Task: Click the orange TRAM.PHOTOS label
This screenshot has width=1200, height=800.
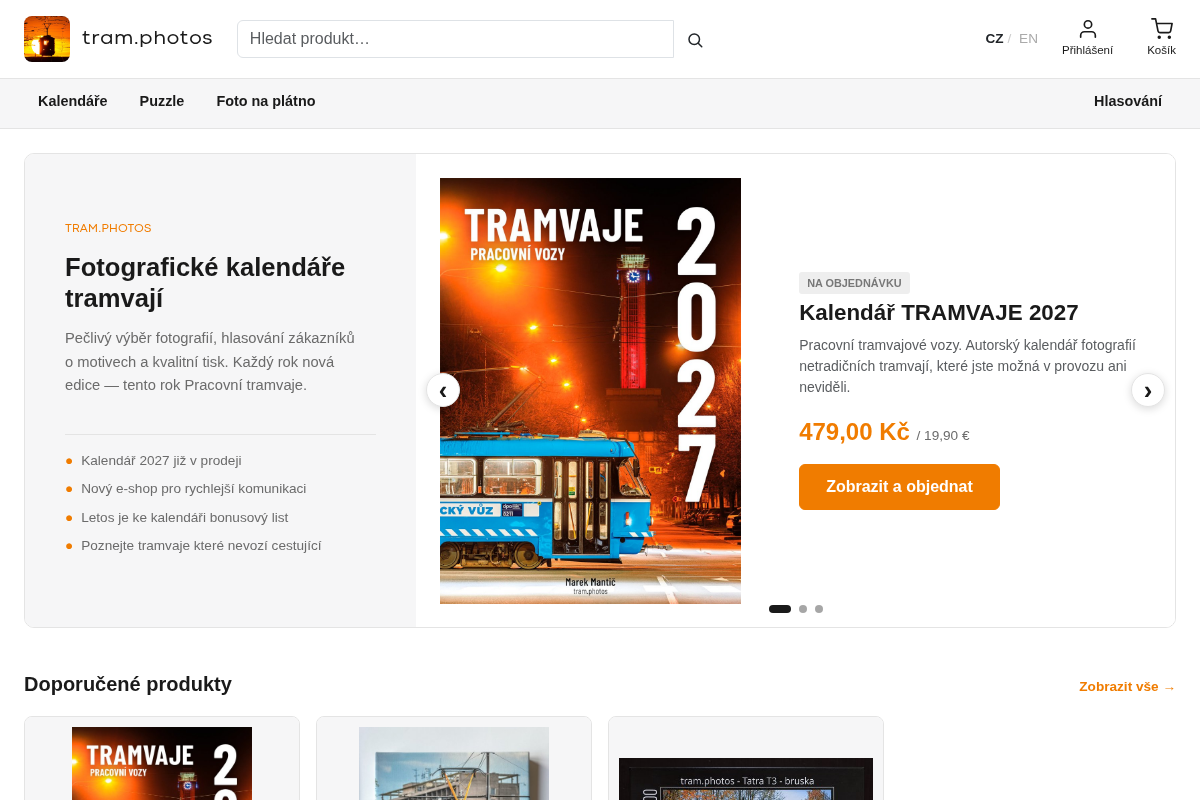Action: pos(108,228)
